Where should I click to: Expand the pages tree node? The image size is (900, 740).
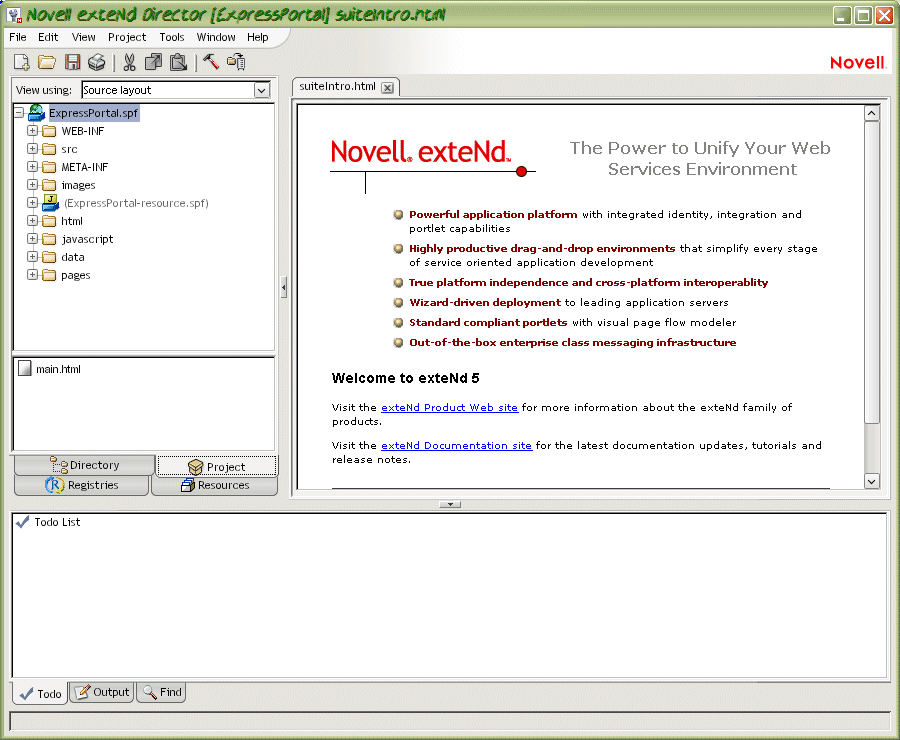coord(33,275)
